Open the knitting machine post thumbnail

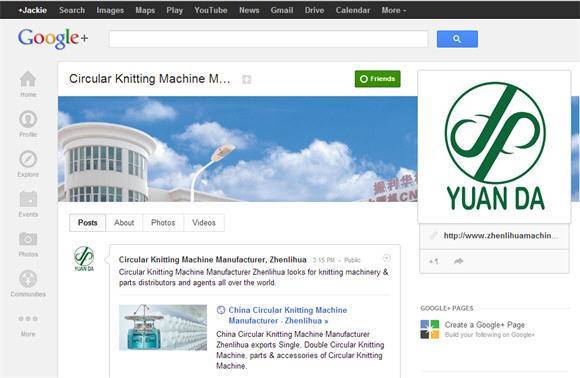(x=163, y=327)
